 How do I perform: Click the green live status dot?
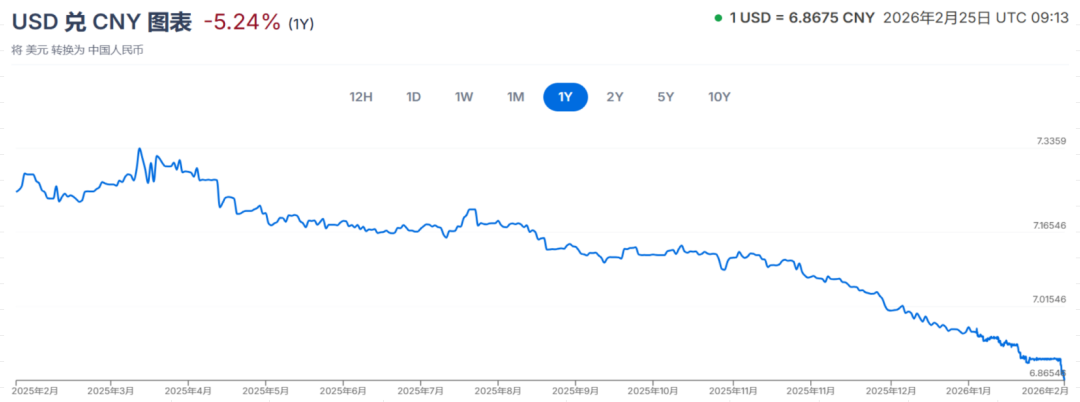pyautogui.click(x=718, y=18)
